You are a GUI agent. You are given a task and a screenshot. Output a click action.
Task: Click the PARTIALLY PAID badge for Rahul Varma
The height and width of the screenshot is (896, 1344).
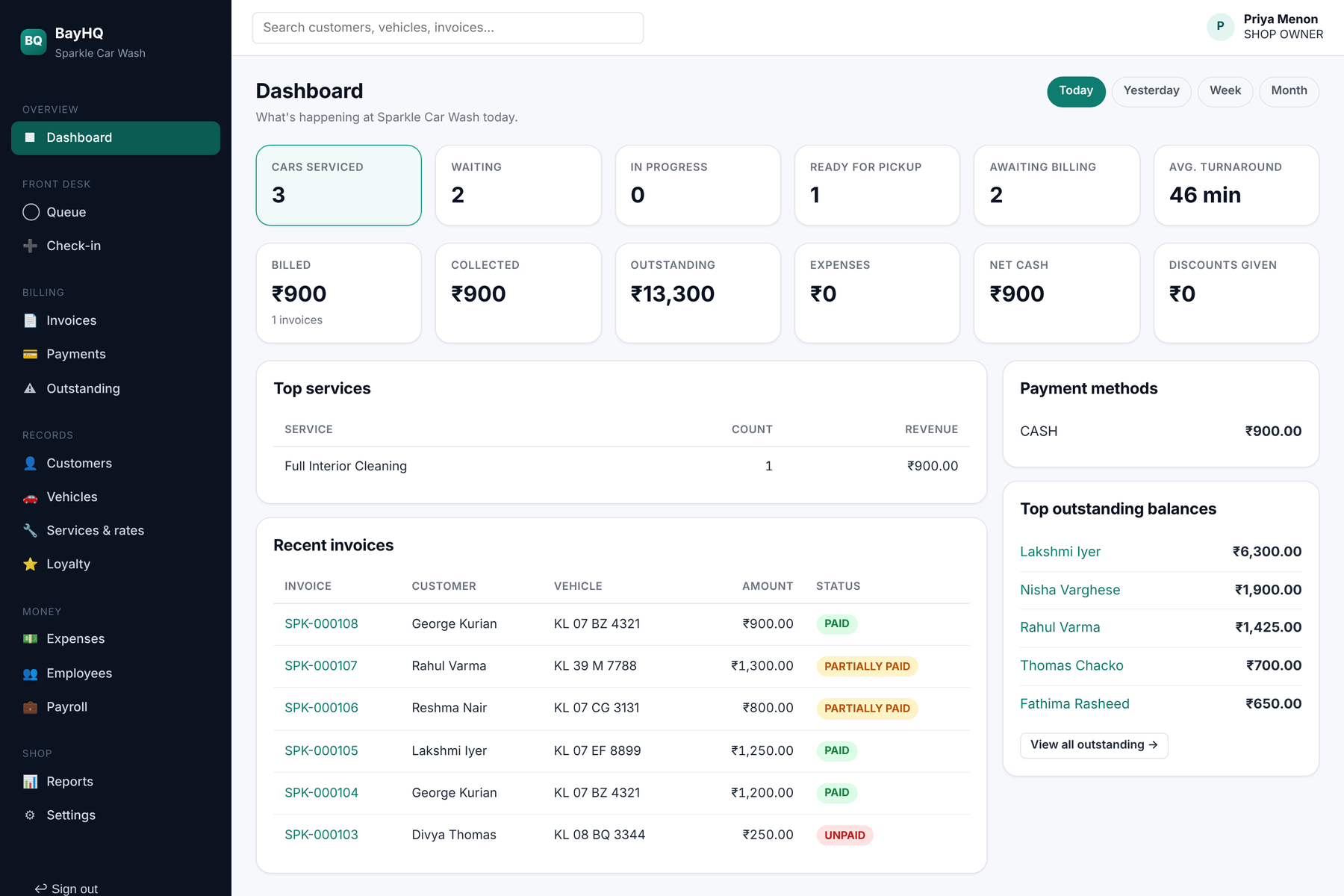867,667
